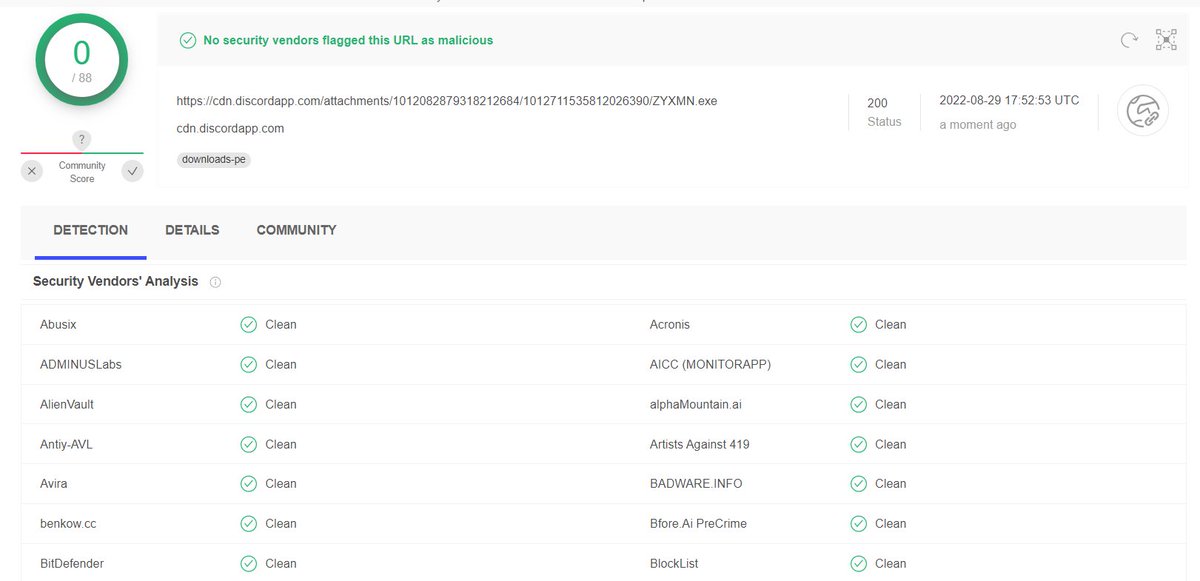Click the Community Score label
The image size is (1200, 581).
point(82,172)
